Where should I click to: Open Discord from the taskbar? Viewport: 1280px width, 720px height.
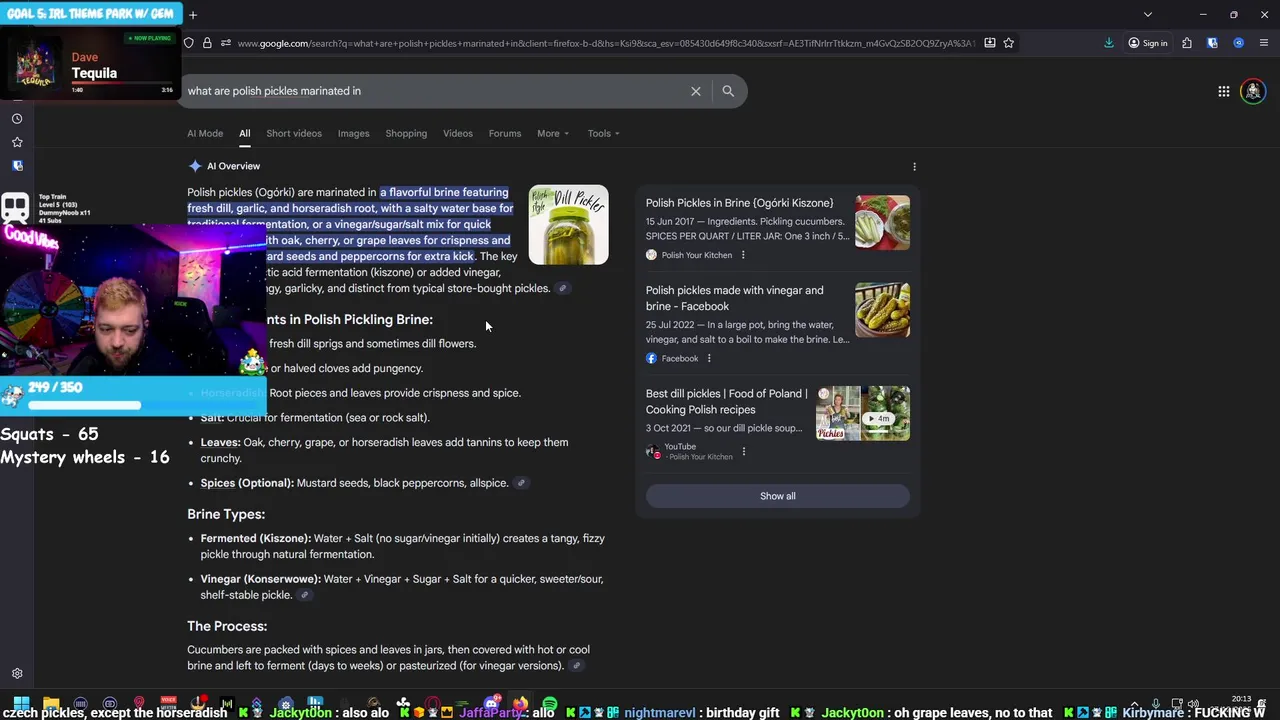(x=491, y=705)
